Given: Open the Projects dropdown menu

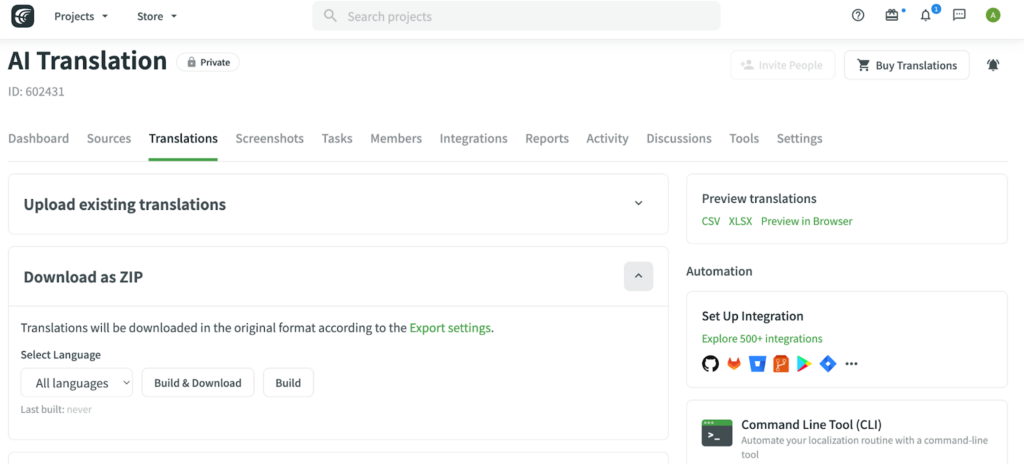Looking at the screenshot, I should [x=81, y=16].
